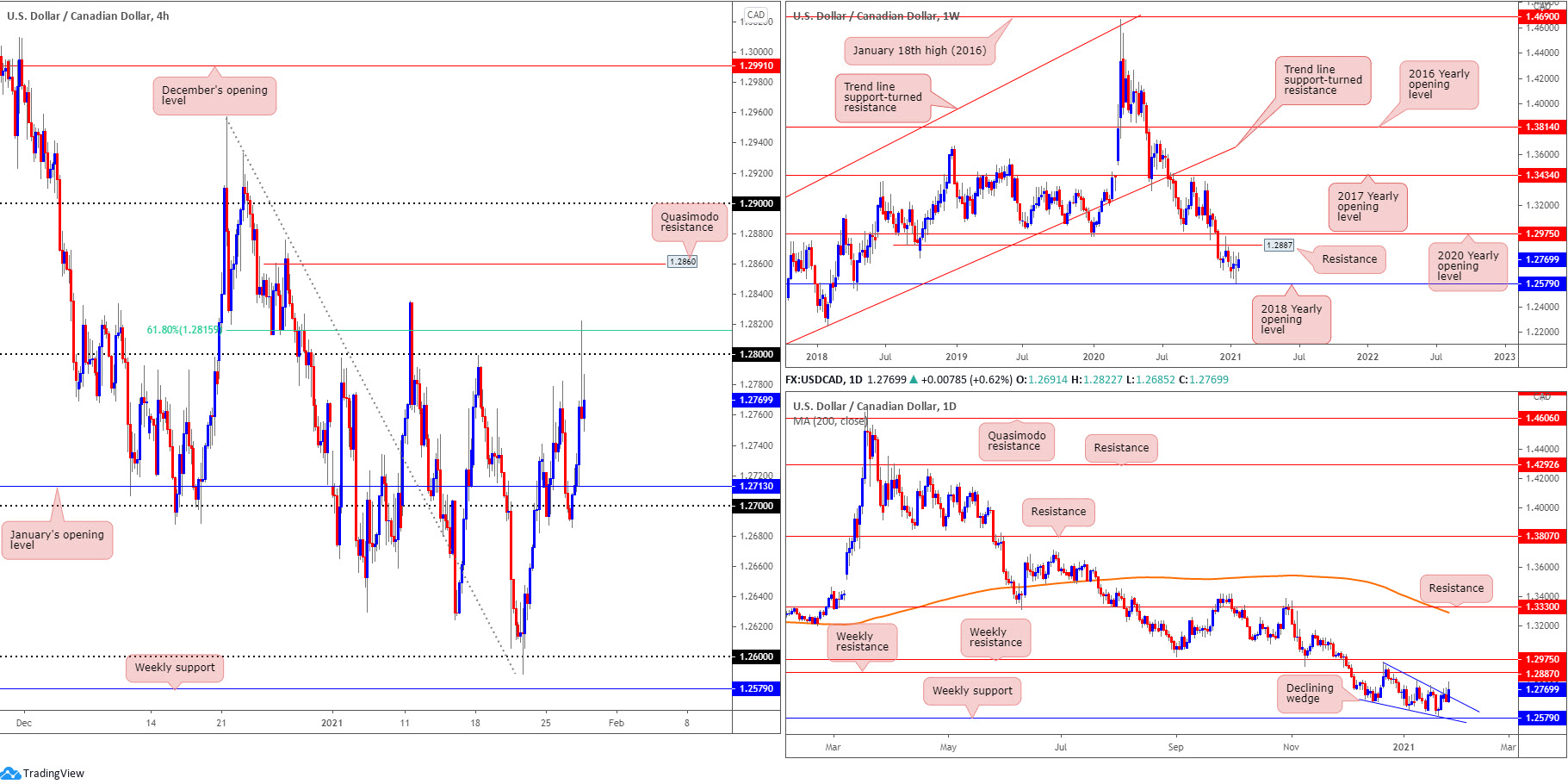This screenshot has height=784, width=1568.
Task: Click the 1.25790 tag on weekly chart
Action: [1542, 283]
